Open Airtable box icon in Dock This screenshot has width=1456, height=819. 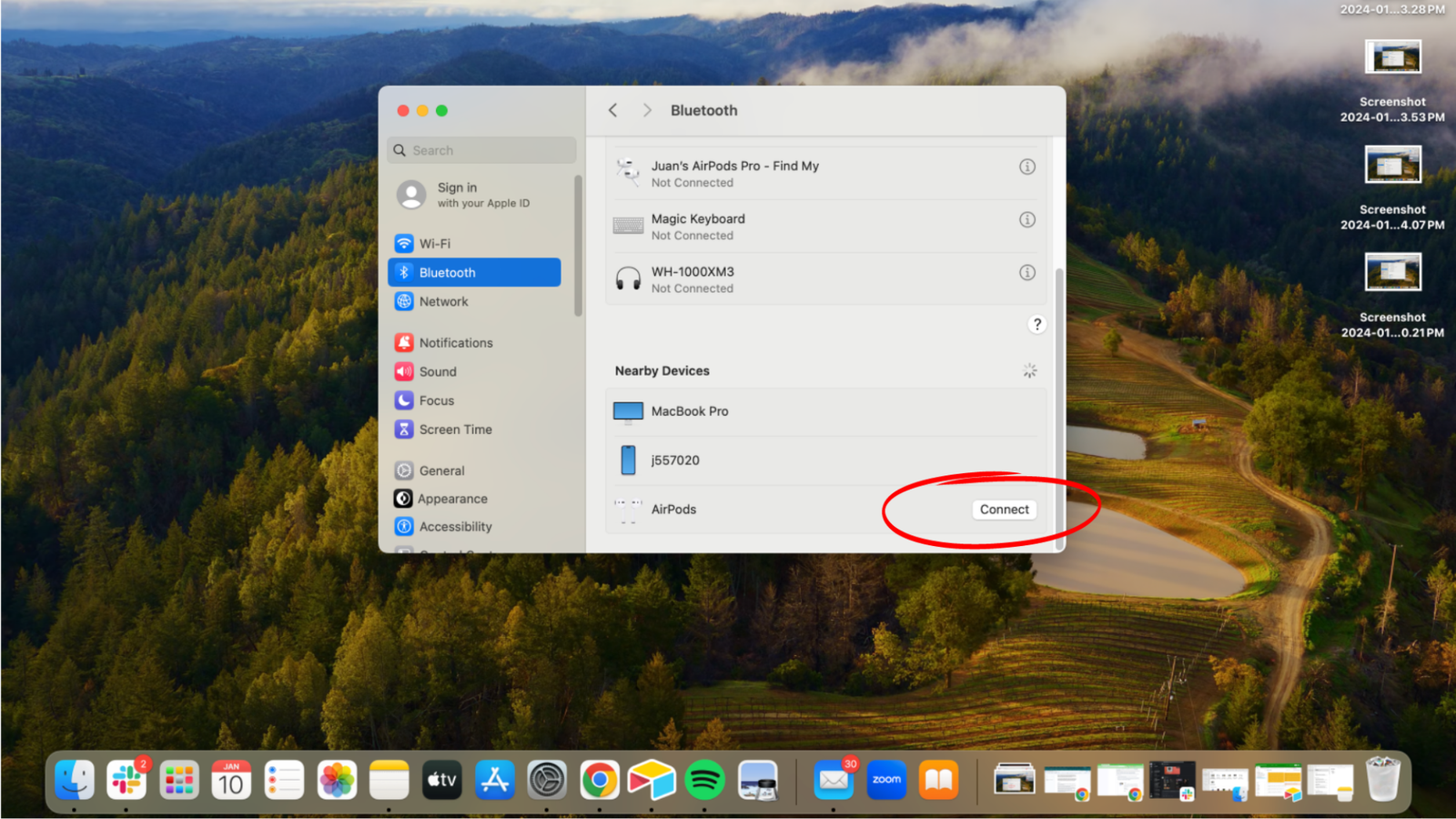(652, 780)
